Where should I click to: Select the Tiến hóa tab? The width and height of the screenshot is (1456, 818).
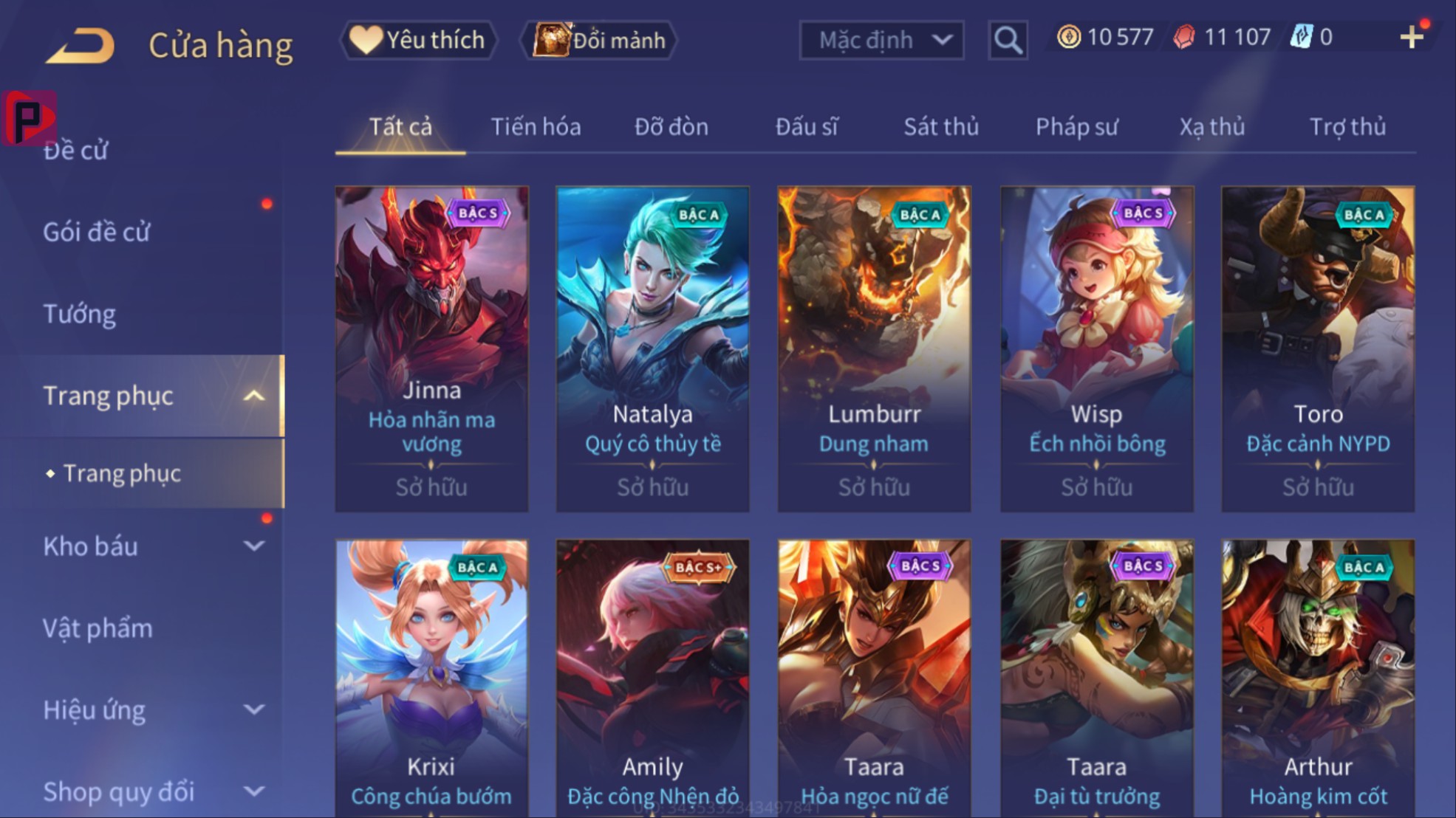536,127
